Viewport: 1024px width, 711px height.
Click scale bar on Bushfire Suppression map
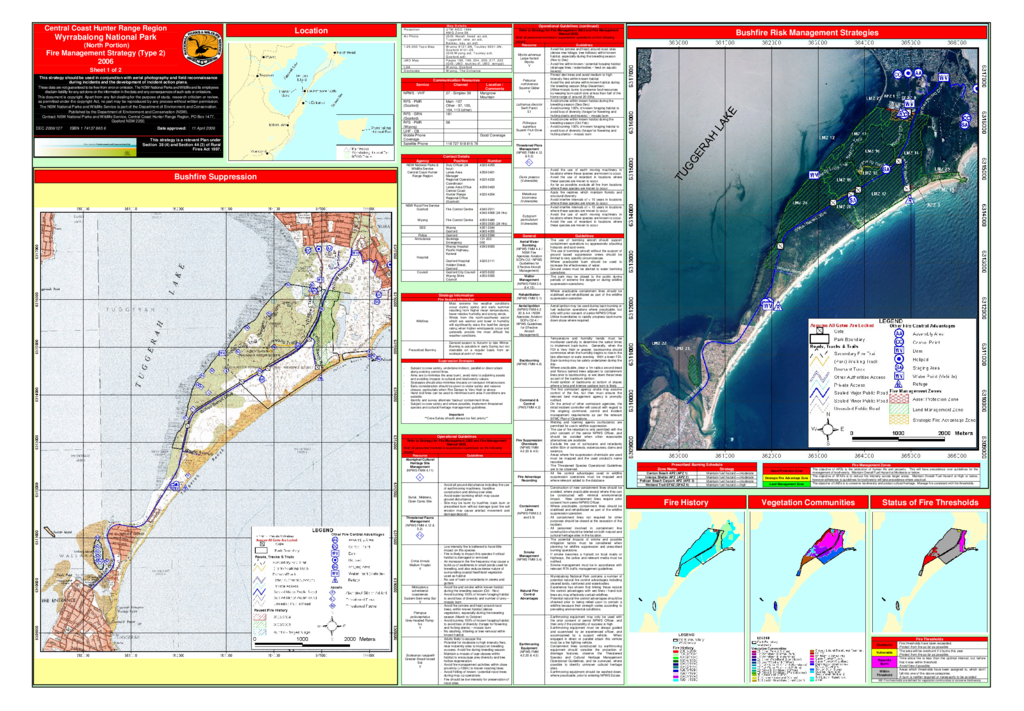(x=302, y=645)
